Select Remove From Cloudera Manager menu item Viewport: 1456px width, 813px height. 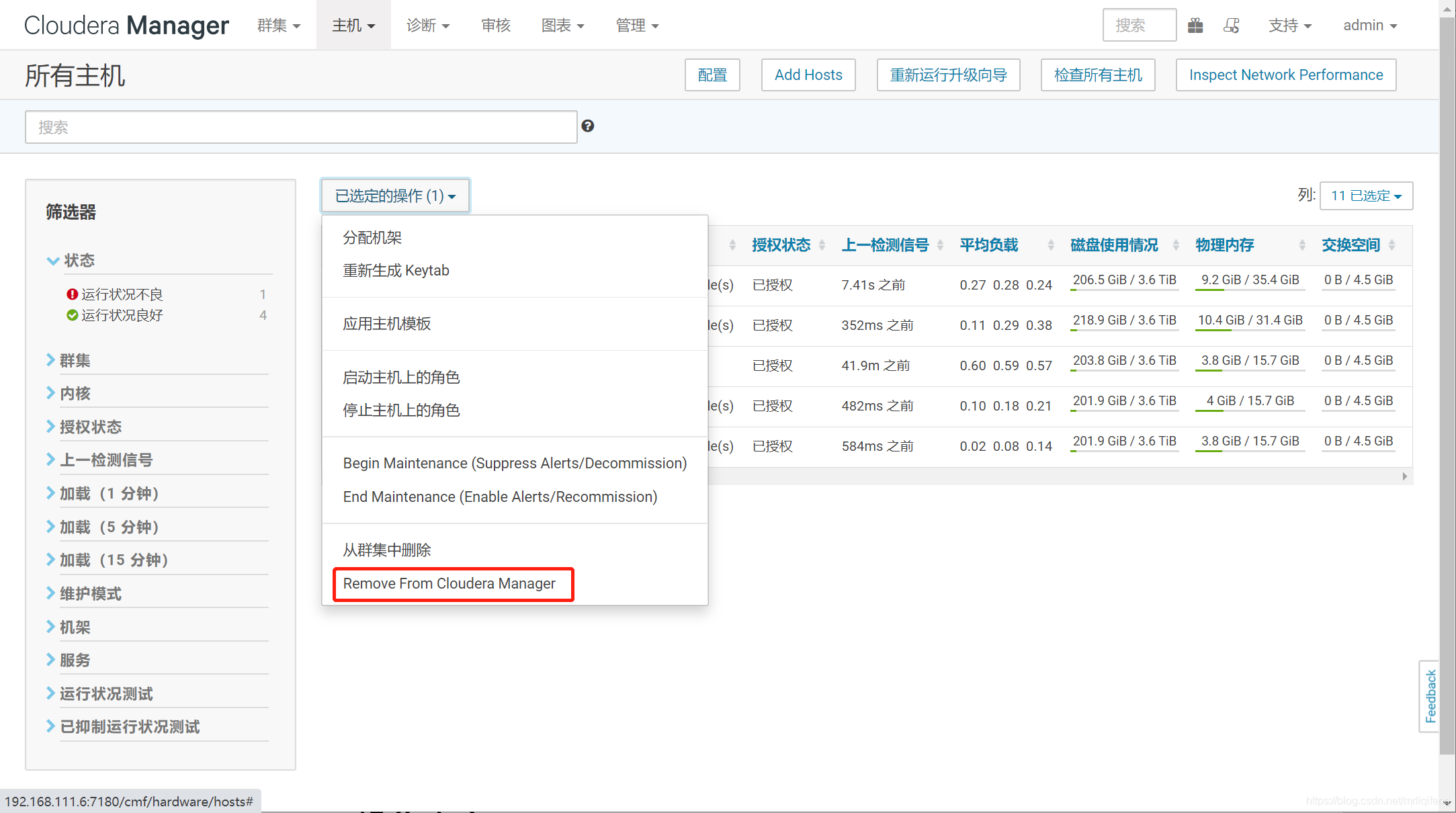pos(449,583)
